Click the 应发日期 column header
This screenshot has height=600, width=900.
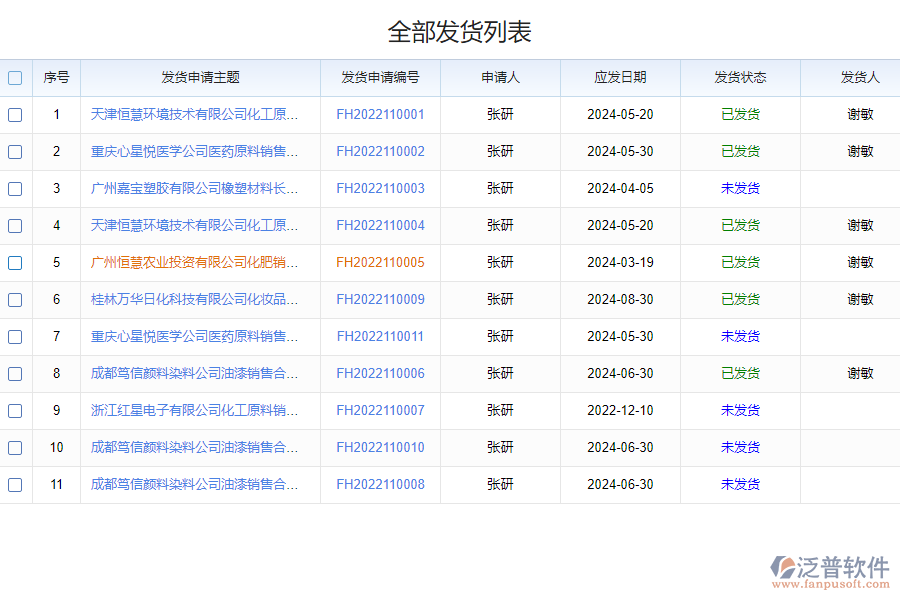click(x=620, y=77)
